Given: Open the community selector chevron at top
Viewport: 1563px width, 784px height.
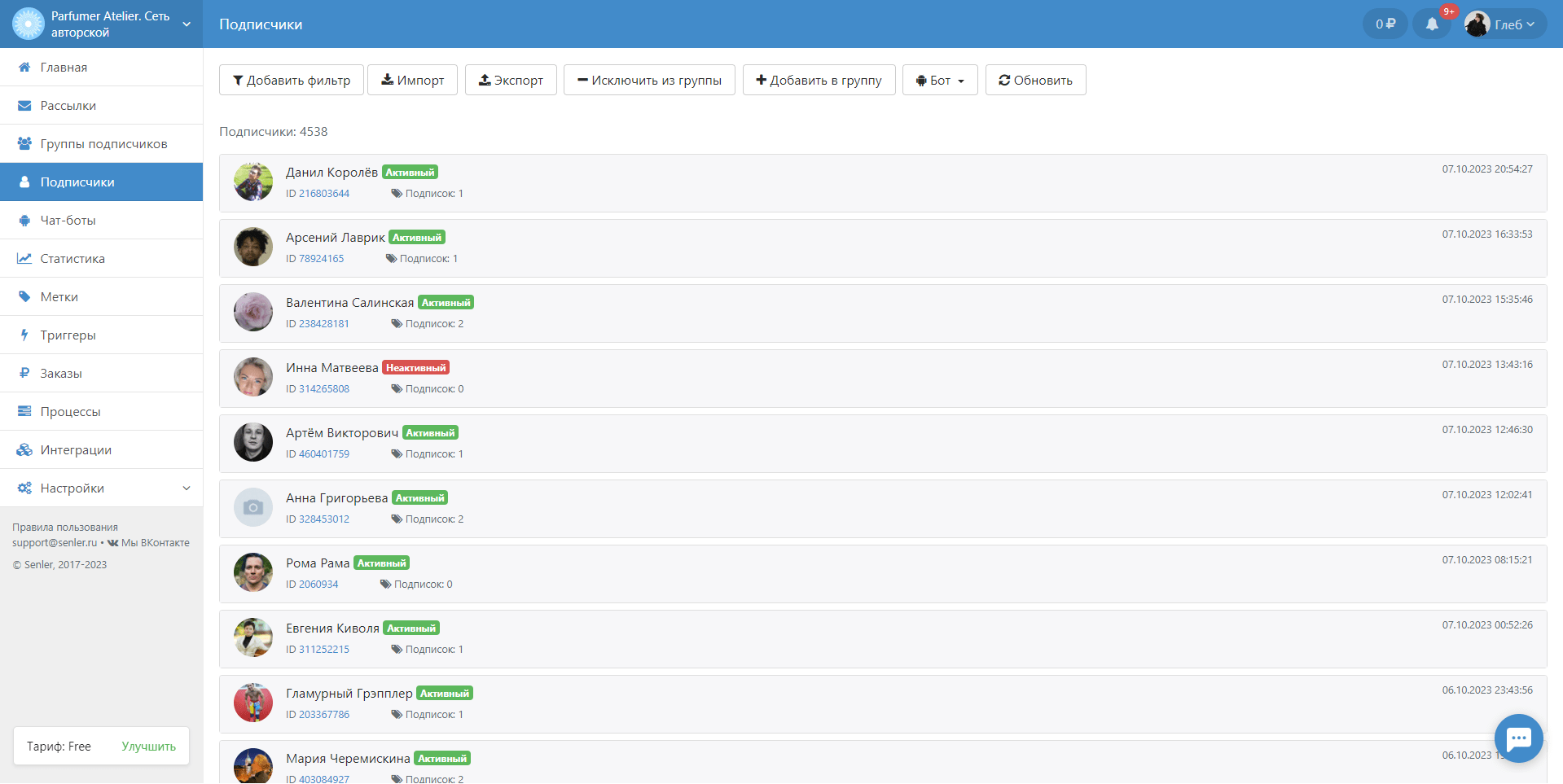Looking at the screenshot, I should pyautogui.click(x=187, y=24).
